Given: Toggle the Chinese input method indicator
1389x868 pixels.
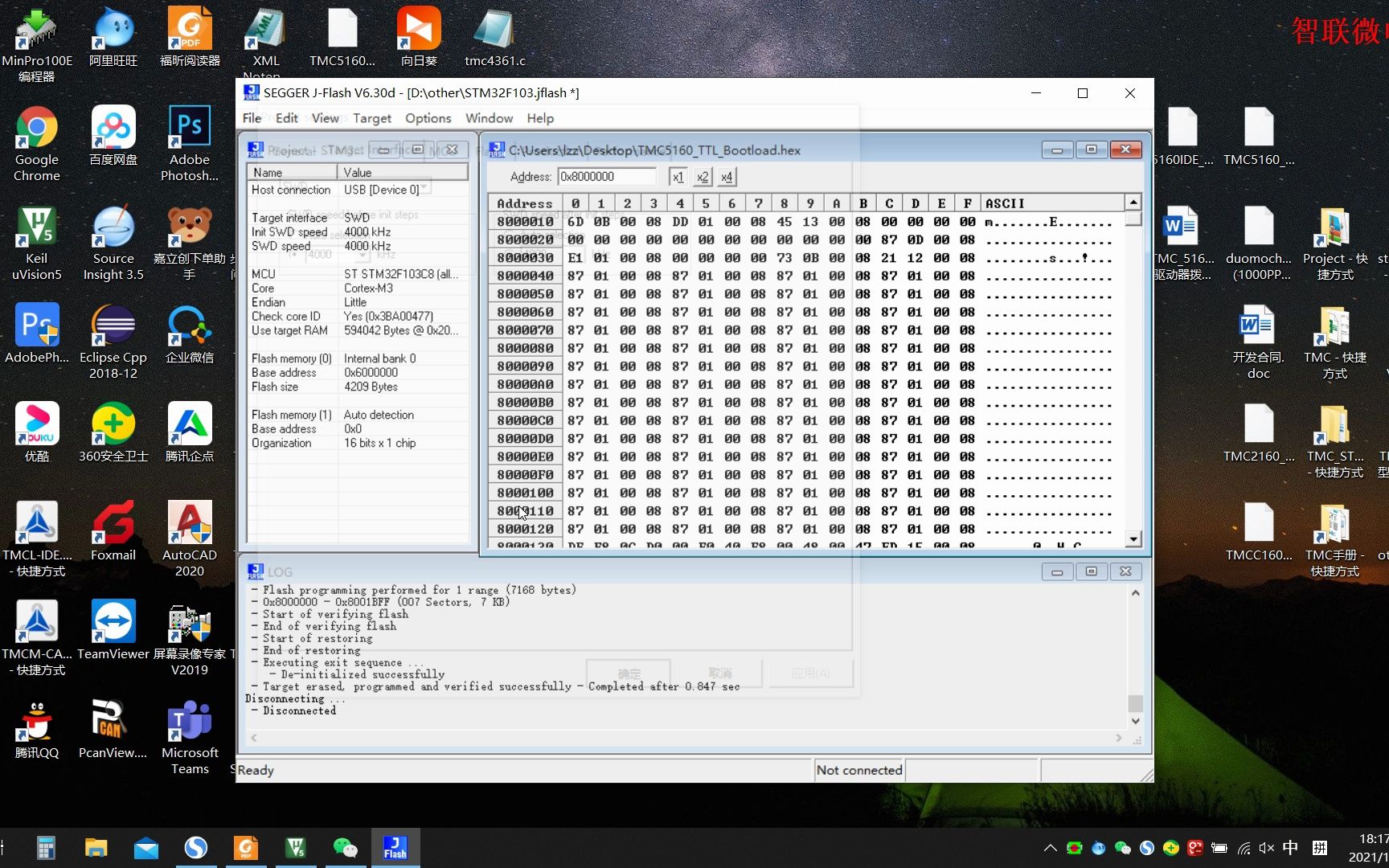Looking at the screenshot, I should tap(1290, 848).
